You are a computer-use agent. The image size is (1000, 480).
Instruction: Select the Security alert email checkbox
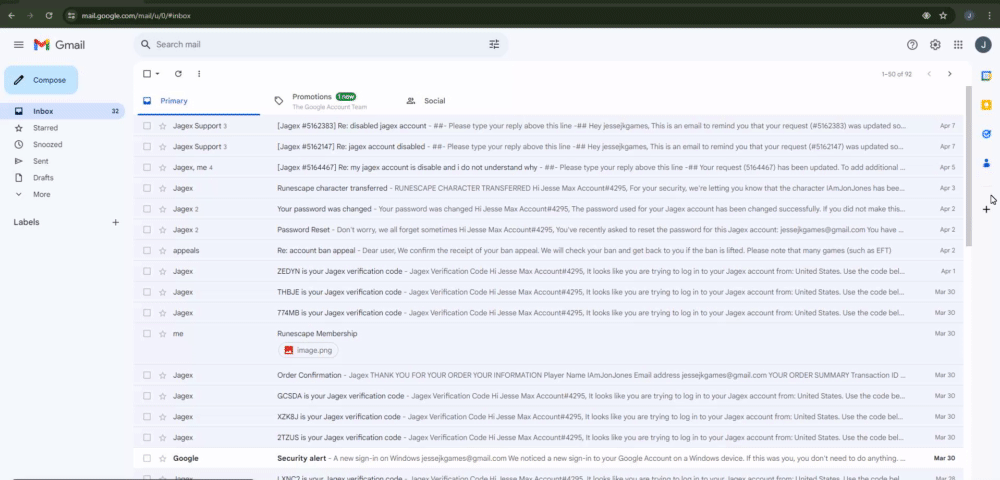(x=147, y=458)
